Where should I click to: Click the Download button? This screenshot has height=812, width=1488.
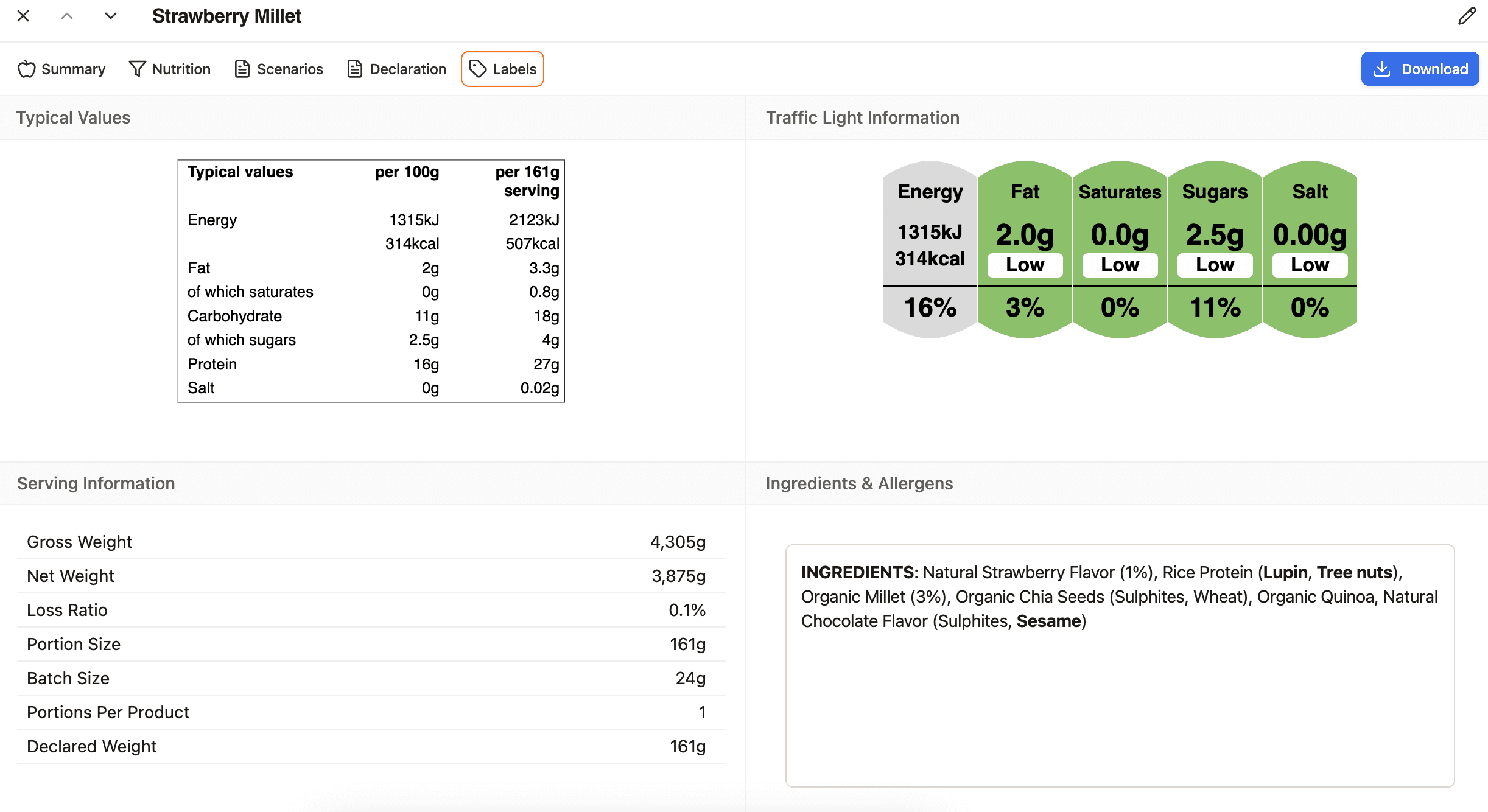pos(1419,69)
